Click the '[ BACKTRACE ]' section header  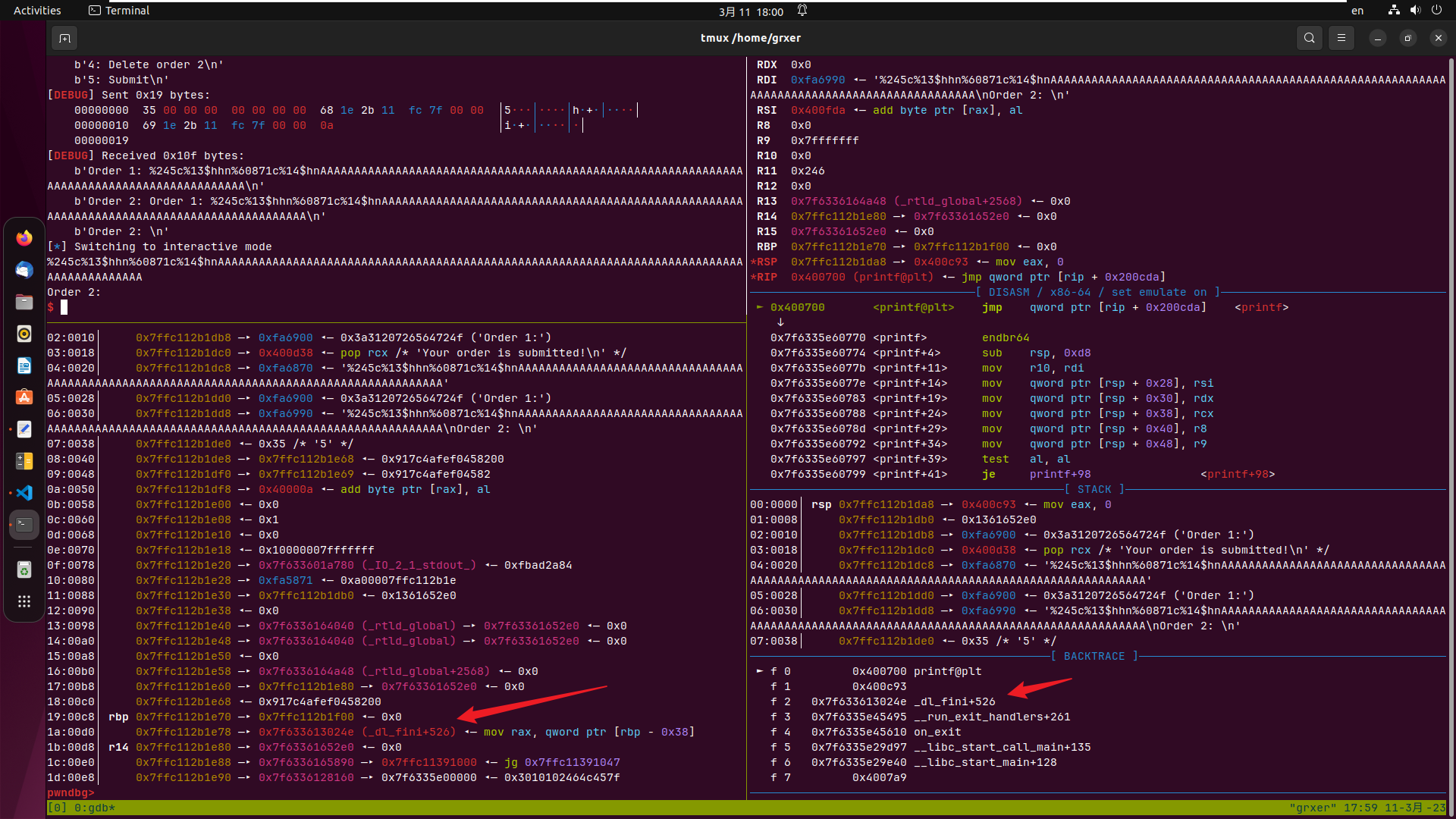pyautogui.click(x=1094, y=656)
